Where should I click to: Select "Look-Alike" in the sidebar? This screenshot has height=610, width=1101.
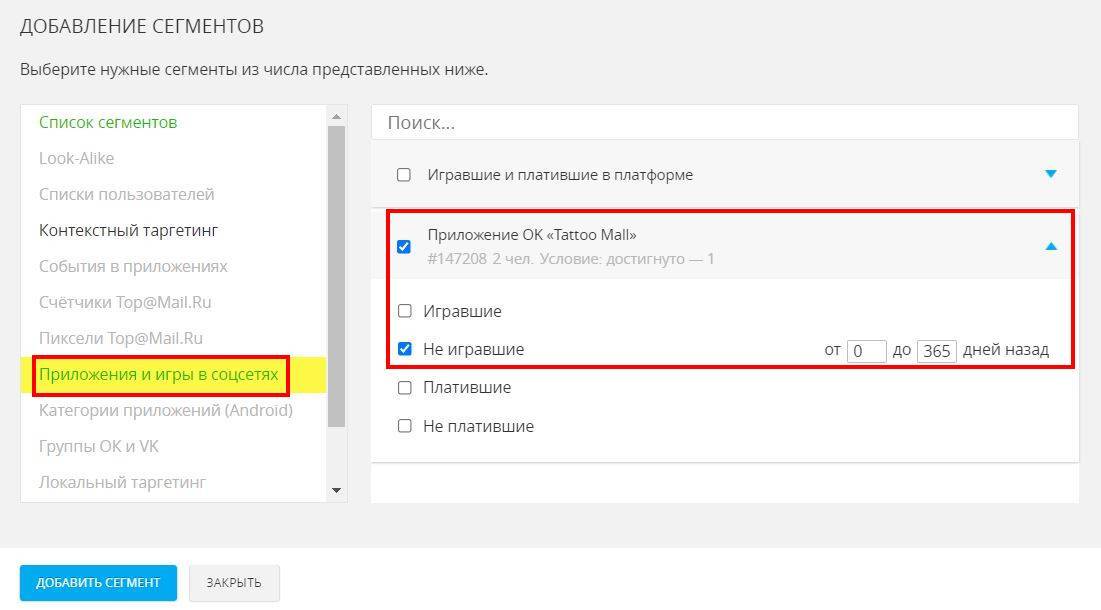77,158
